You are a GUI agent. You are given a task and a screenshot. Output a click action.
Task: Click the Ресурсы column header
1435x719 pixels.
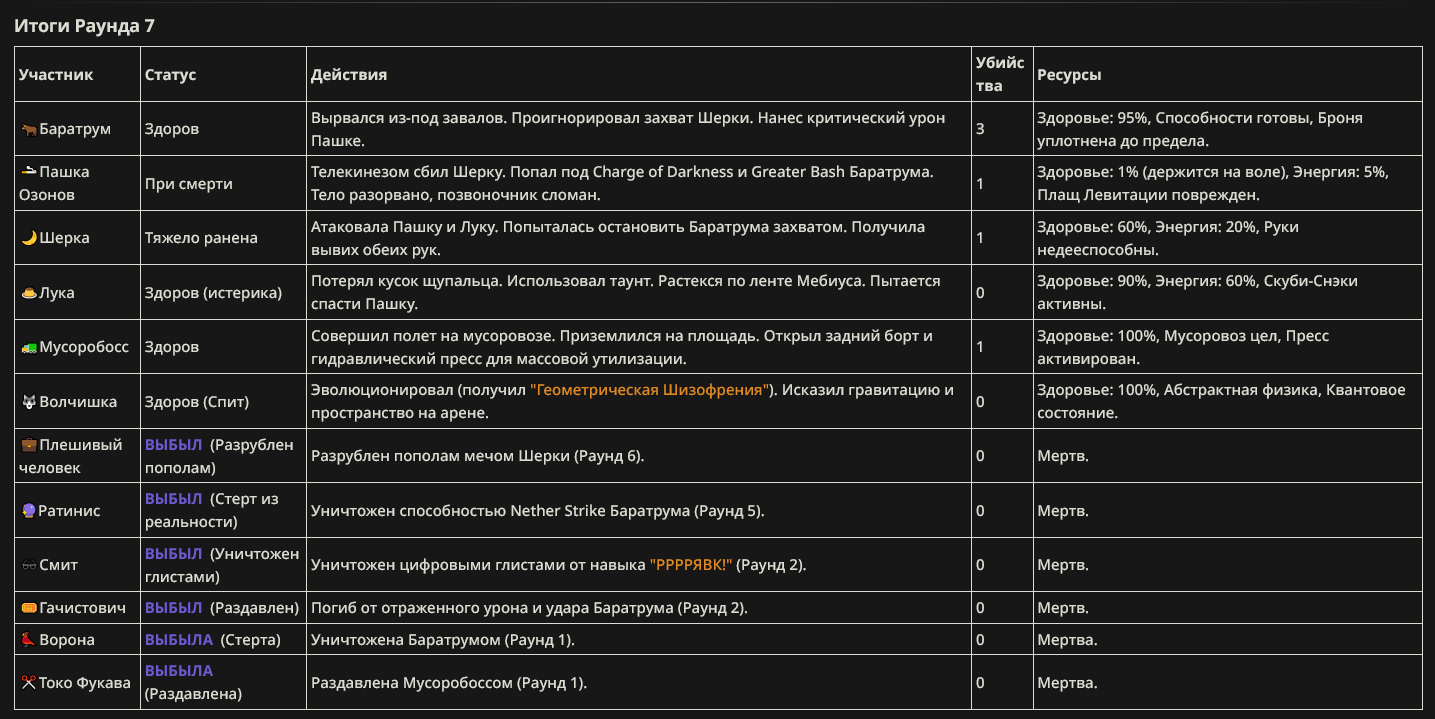(1070, 75)
